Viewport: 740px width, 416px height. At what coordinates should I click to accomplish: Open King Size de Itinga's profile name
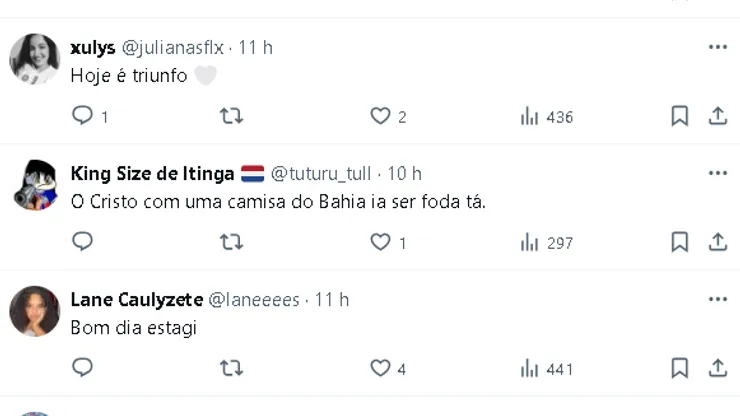click(x=152, y=174)
